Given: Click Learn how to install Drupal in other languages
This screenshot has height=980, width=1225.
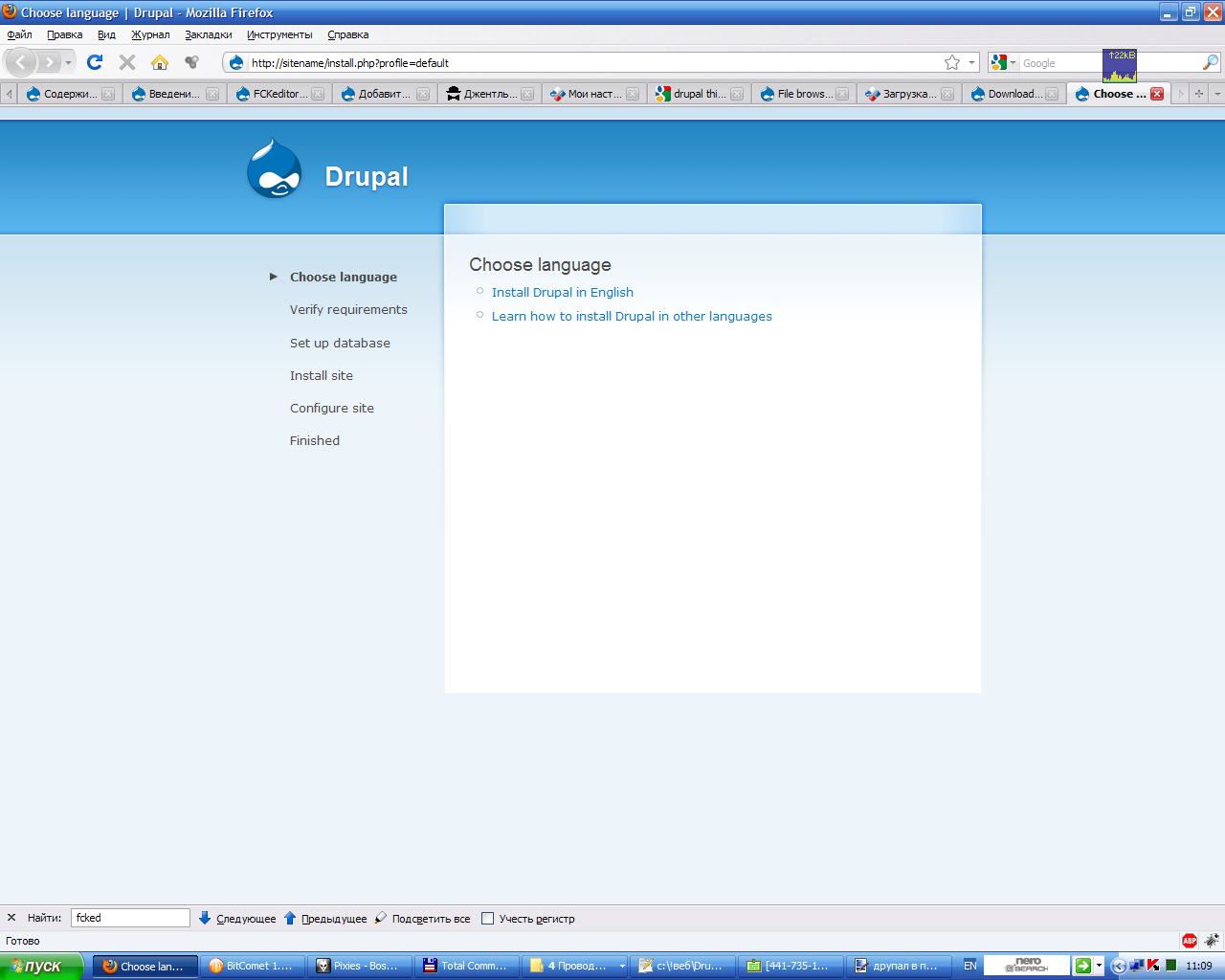Looking at the screenshot, I should 632,316.
